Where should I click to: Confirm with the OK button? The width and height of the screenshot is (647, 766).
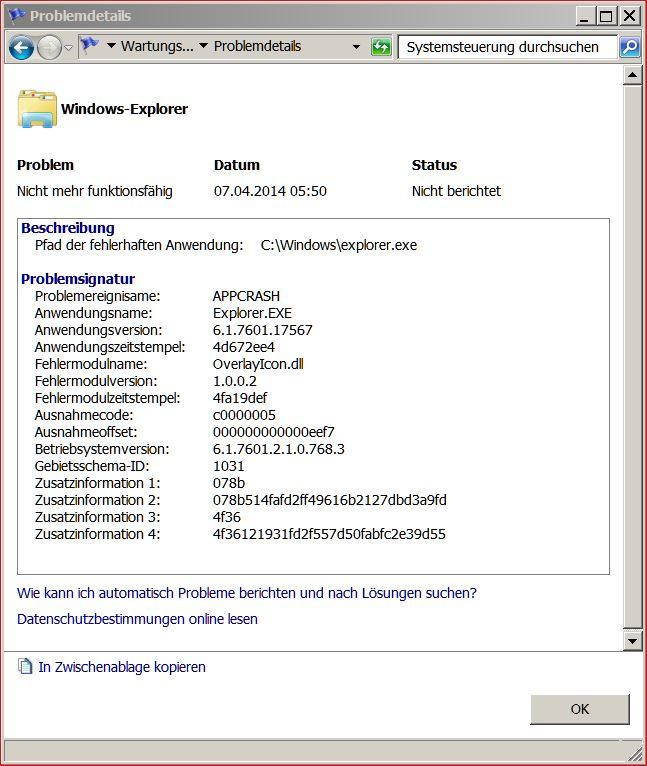click(x=580, y=709)
